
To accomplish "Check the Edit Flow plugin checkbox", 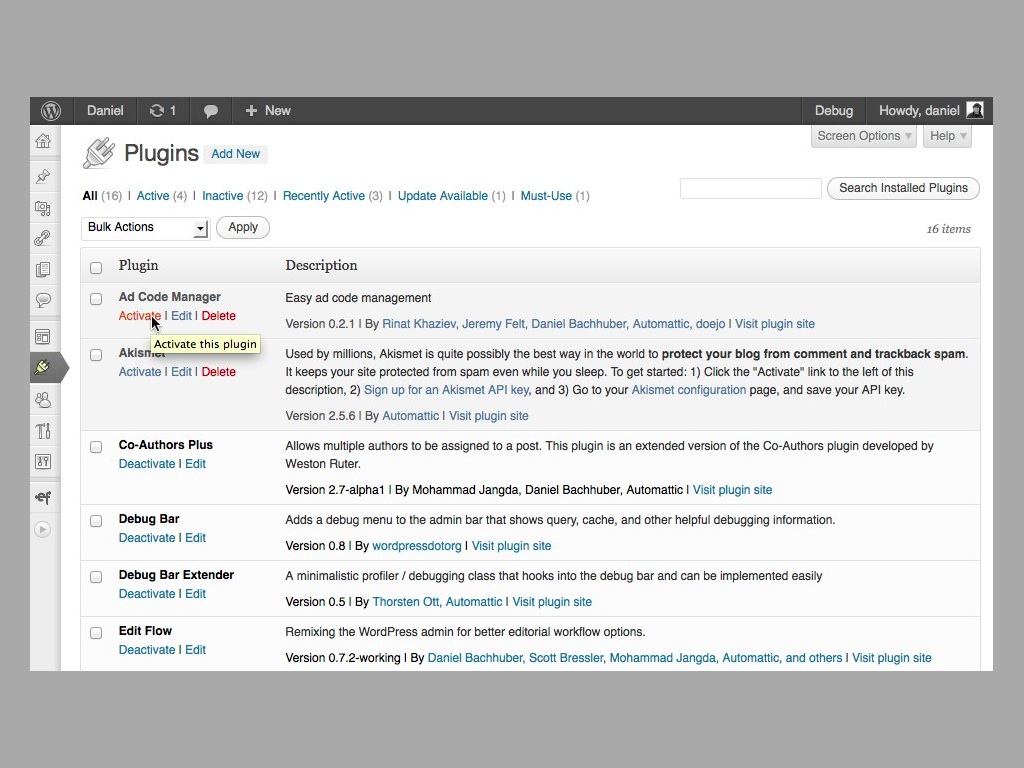I will pyautogui.click(x=96, y=633).
